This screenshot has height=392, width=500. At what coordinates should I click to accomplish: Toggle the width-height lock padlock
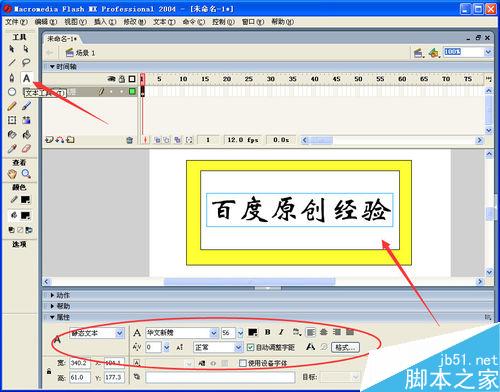click(49, 371)
